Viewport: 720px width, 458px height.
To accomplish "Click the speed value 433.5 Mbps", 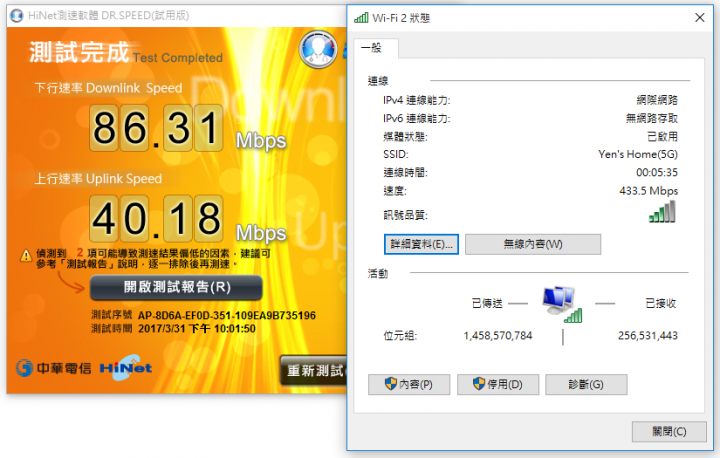I will pyautogui.click(x=648, y=191).
